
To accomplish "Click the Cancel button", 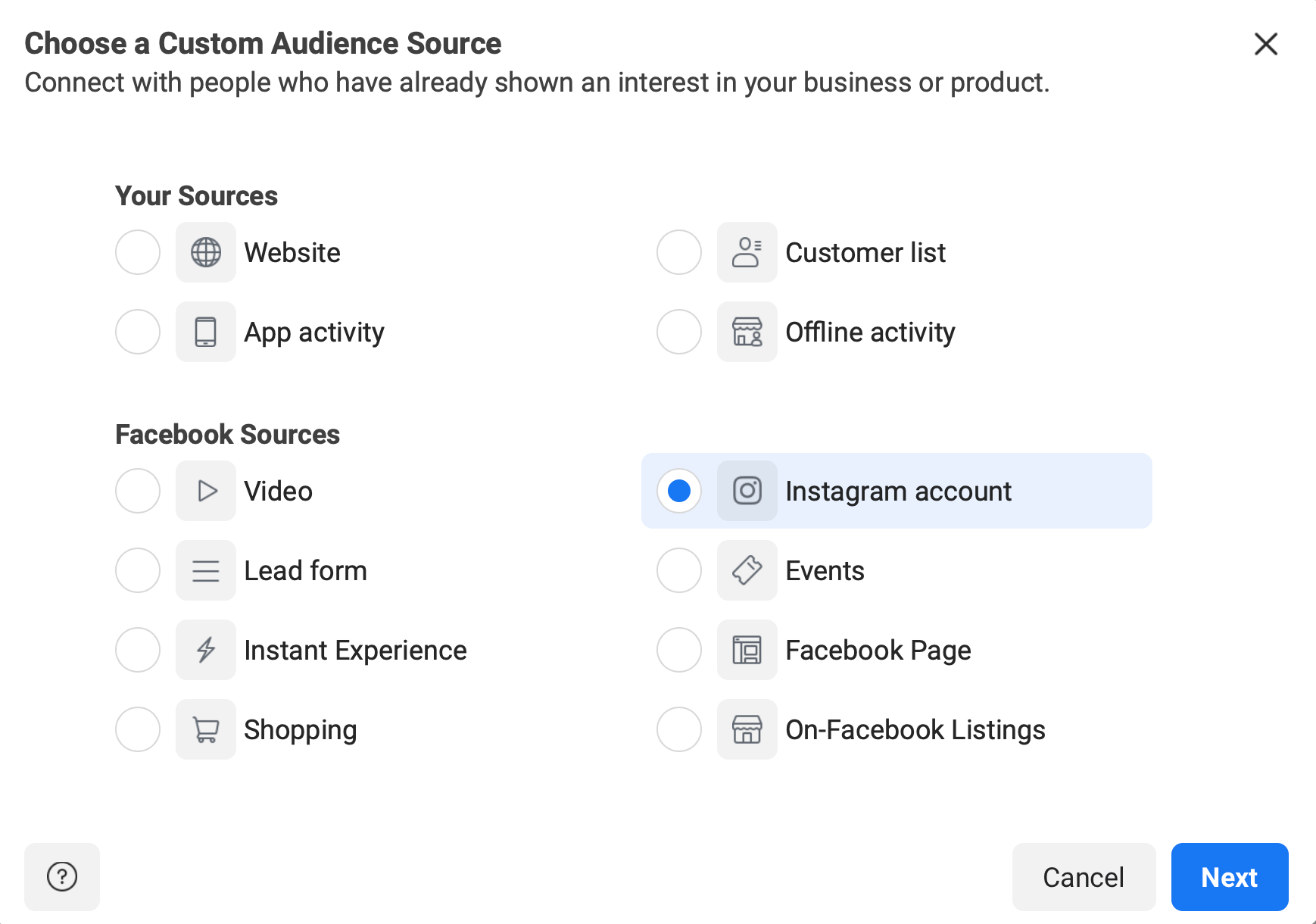I will click(x=1084, y=877).
